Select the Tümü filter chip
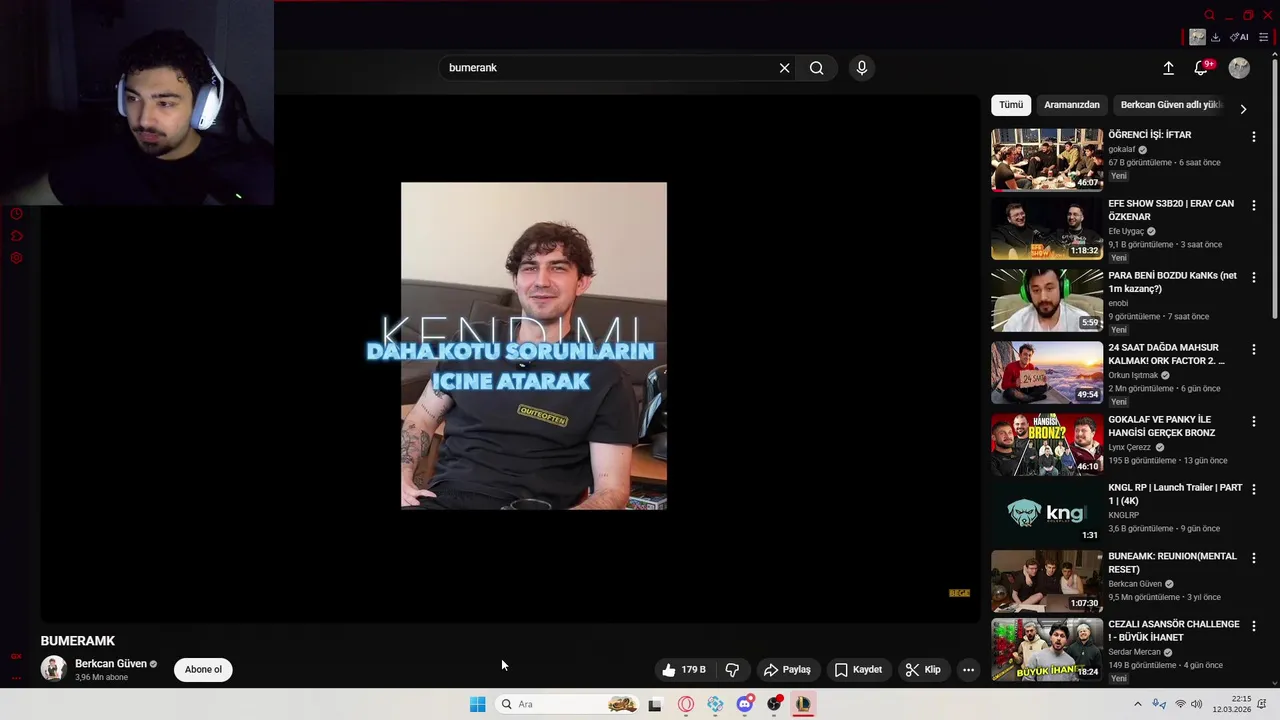Screen dimensions: 1280x720 click(1011, 105)
